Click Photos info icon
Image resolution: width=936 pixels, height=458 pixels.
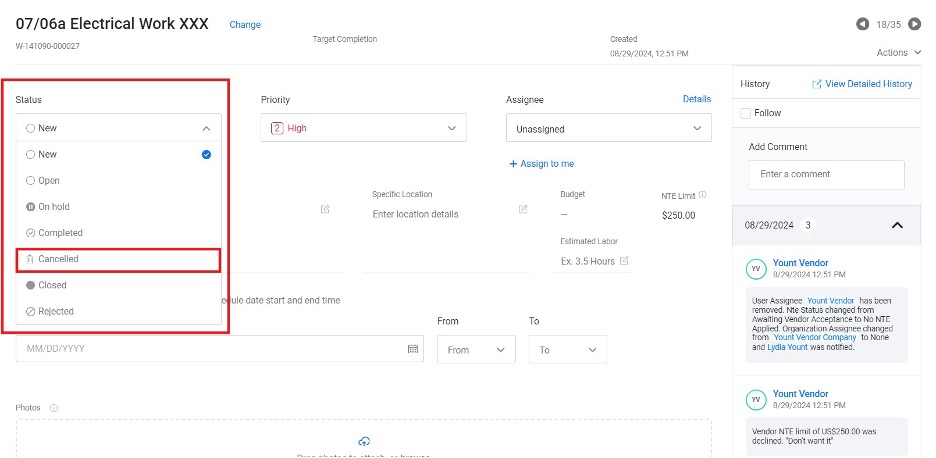click(x=54, y=408)
